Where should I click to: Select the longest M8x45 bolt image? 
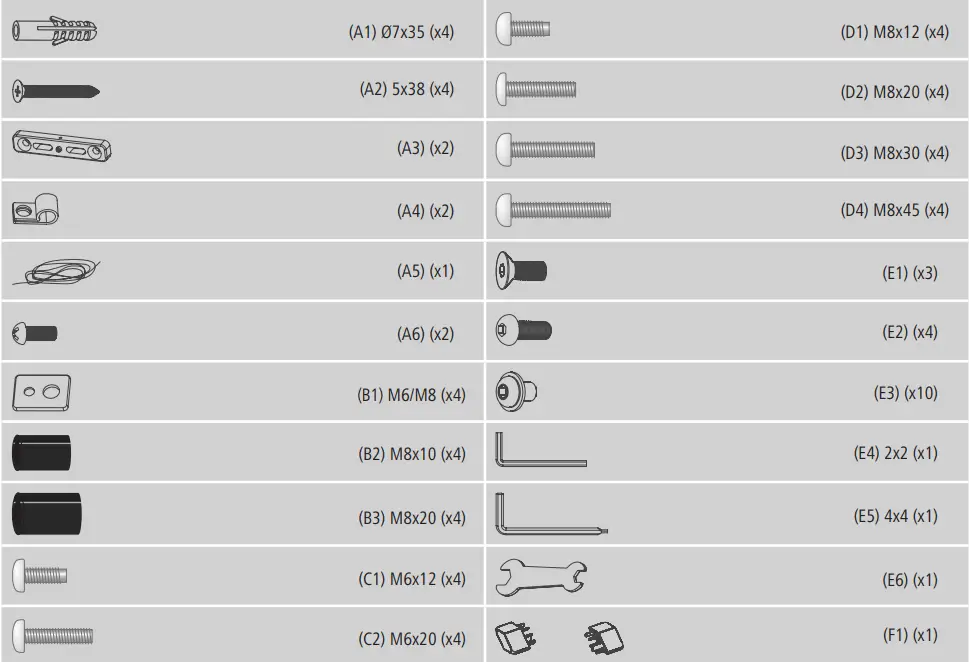point(553,210)
